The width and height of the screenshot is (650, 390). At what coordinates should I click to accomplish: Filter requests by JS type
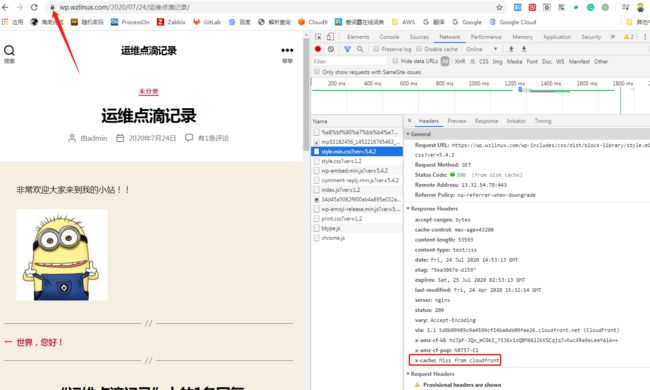[472, 61]
